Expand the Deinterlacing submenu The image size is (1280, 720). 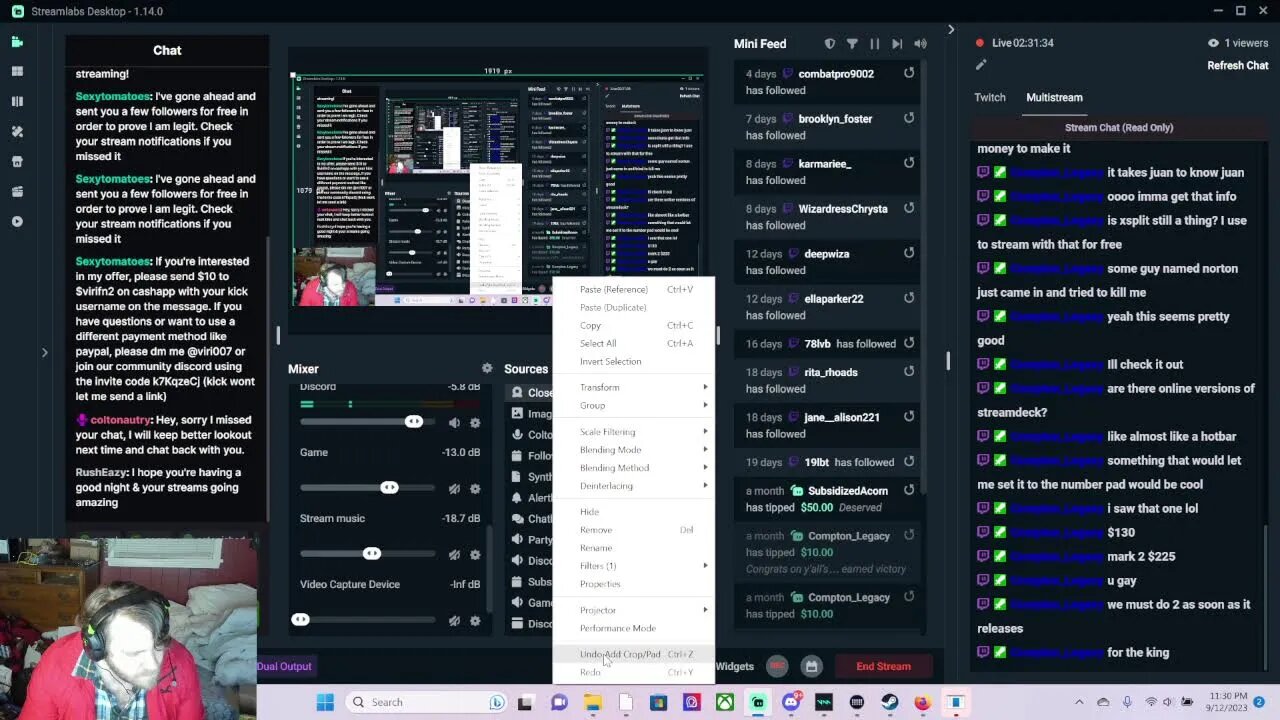pyautogui.click(x=634, y=486)
